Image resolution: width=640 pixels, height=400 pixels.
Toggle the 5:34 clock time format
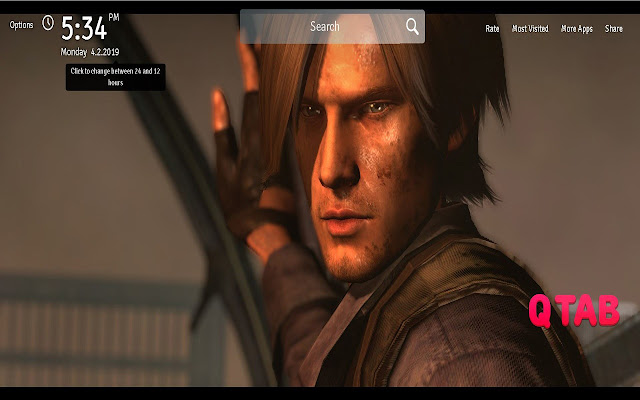pyautogui.click(x=84, y=29)
